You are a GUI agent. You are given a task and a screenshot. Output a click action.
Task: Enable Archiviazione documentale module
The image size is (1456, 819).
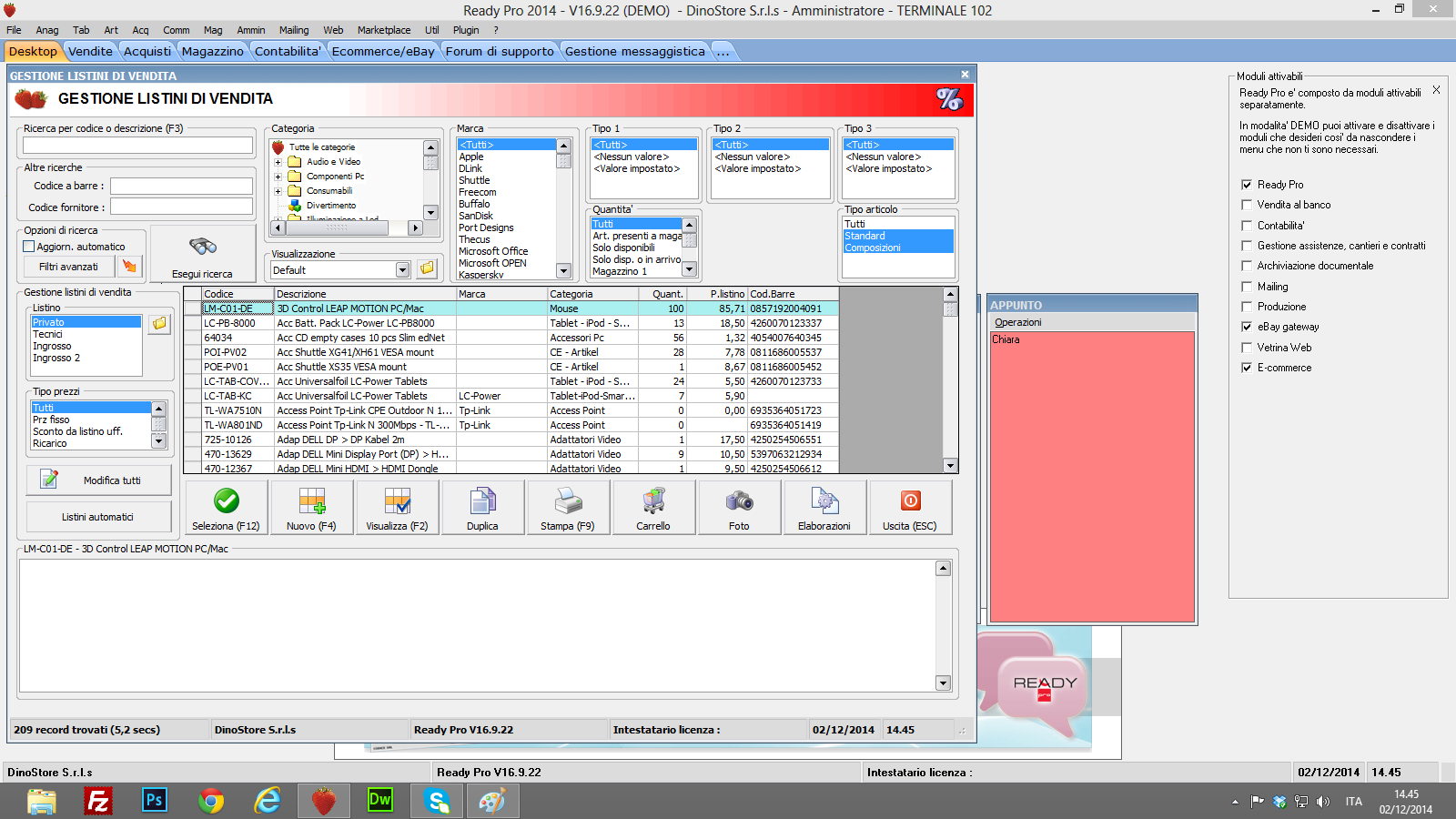click(x=1247, y=266)
